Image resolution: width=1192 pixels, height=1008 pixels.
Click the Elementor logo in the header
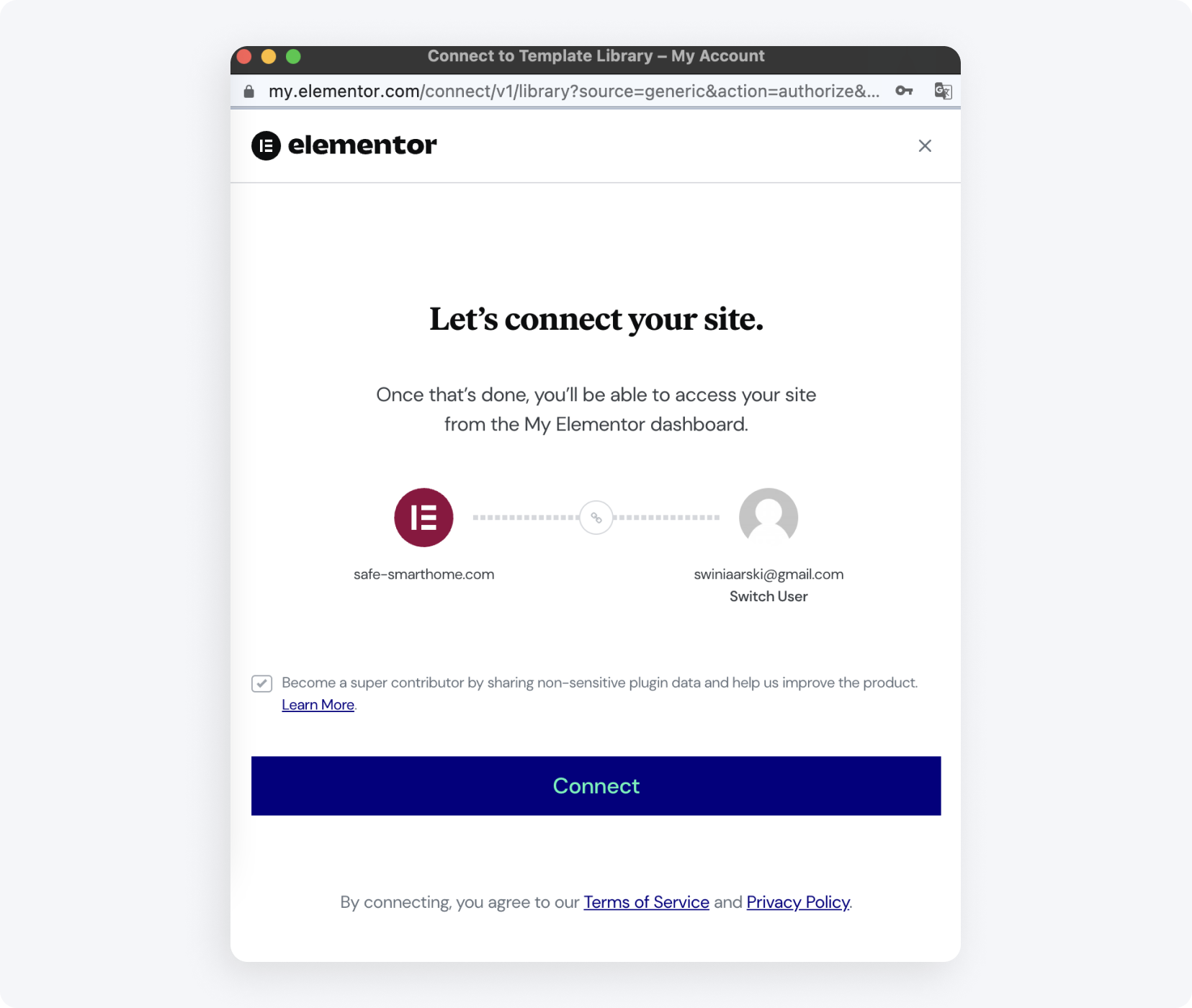pyautogui.click(x=344, y=145)
